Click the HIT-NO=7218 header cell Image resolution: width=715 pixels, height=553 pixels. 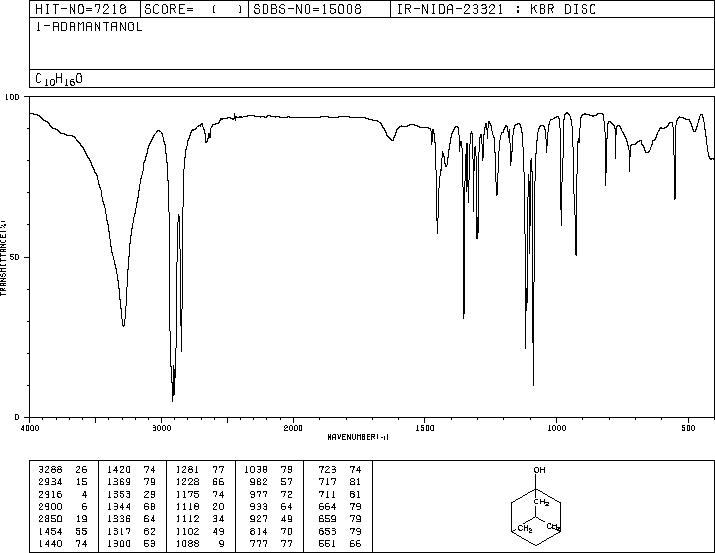pyautogui.click(x=85, y=9)
